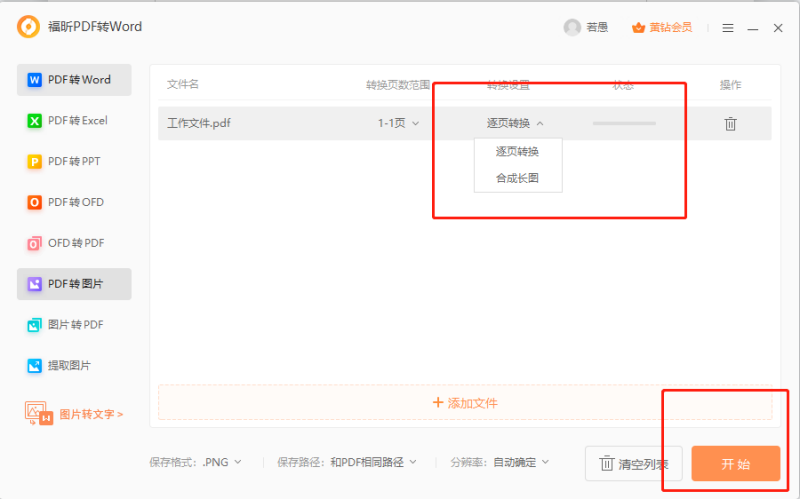The height and width of the screenshot is (499, 800).
Task: Select the PDF转OFD orange icon
Action: 35,203
